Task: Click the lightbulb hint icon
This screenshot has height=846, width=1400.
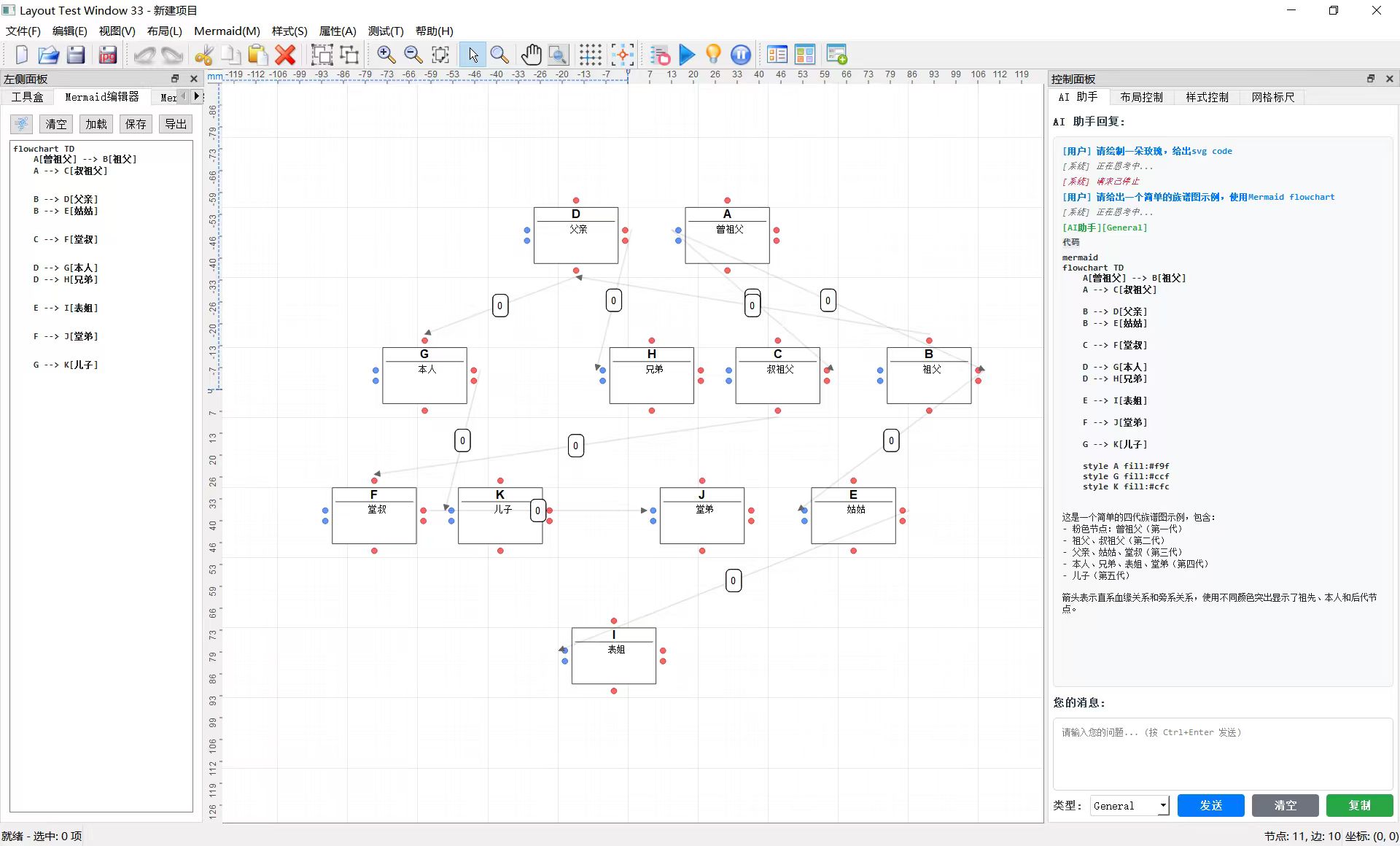Action: 714,55
